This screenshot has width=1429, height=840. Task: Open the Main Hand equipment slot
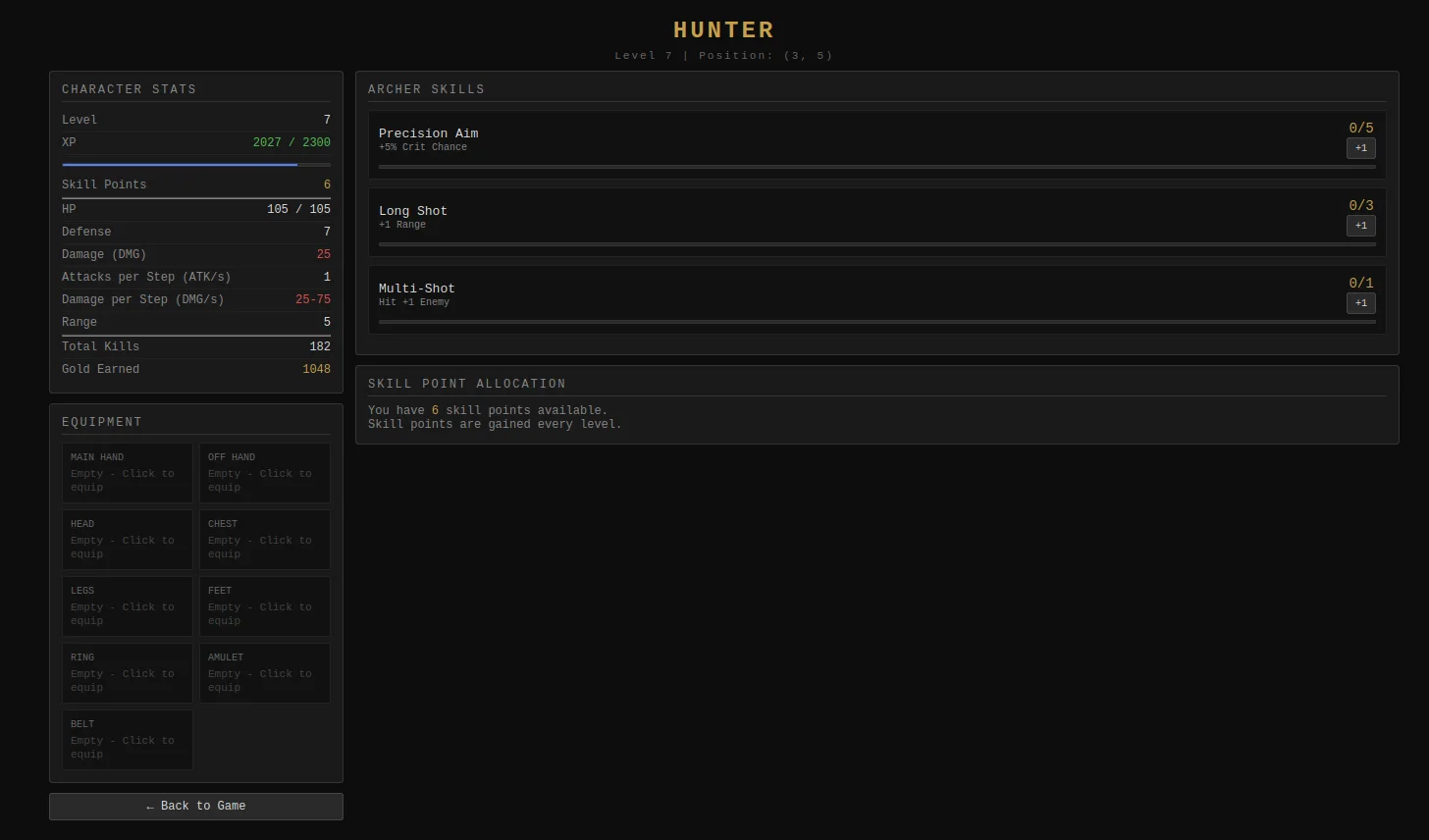click(x=128, y=473)
